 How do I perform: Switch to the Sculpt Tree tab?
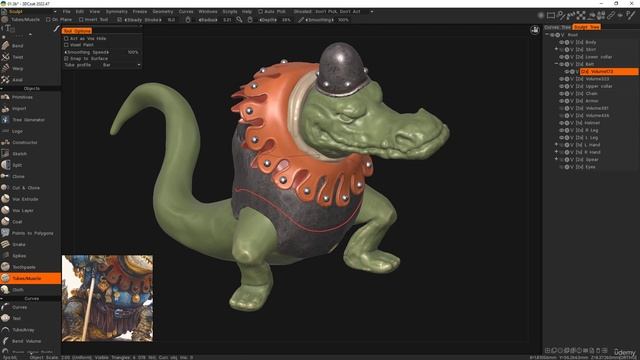587,27
